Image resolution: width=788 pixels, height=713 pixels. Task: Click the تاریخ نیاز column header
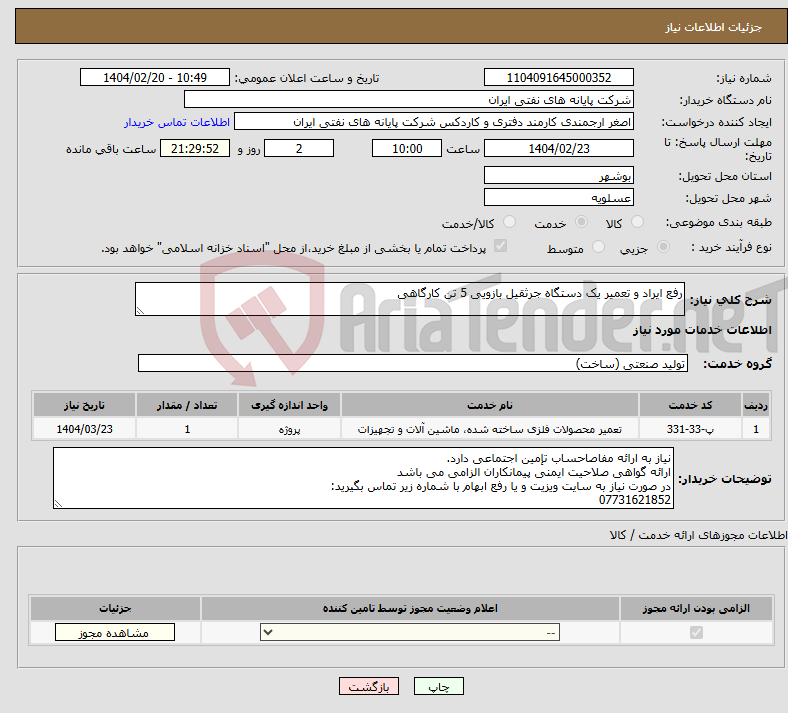point(84,405)
